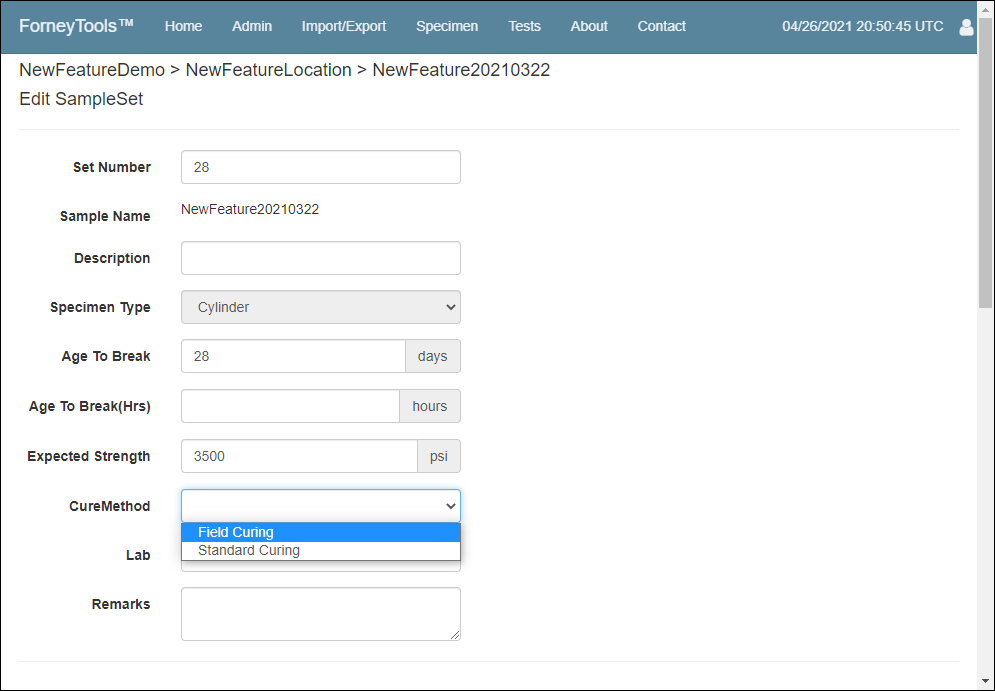
Task: Click the ForneyTools brand logo
Action: coord(76,26)
